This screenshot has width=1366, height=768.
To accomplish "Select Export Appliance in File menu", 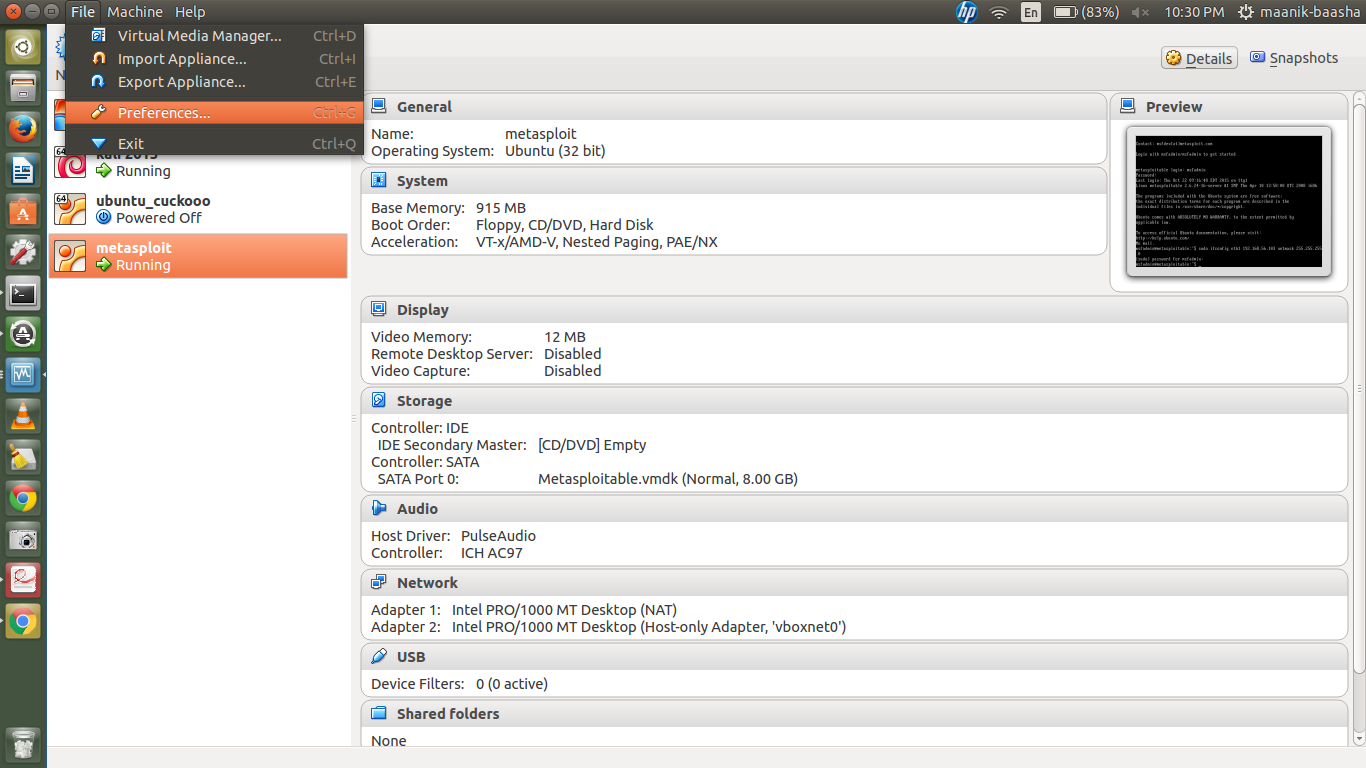I will tap(214, 82).
